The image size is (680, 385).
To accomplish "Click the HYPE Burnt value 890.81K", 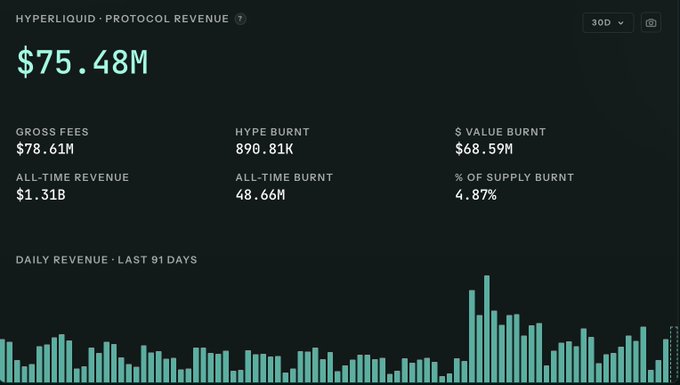I will [x=265, y=149].
